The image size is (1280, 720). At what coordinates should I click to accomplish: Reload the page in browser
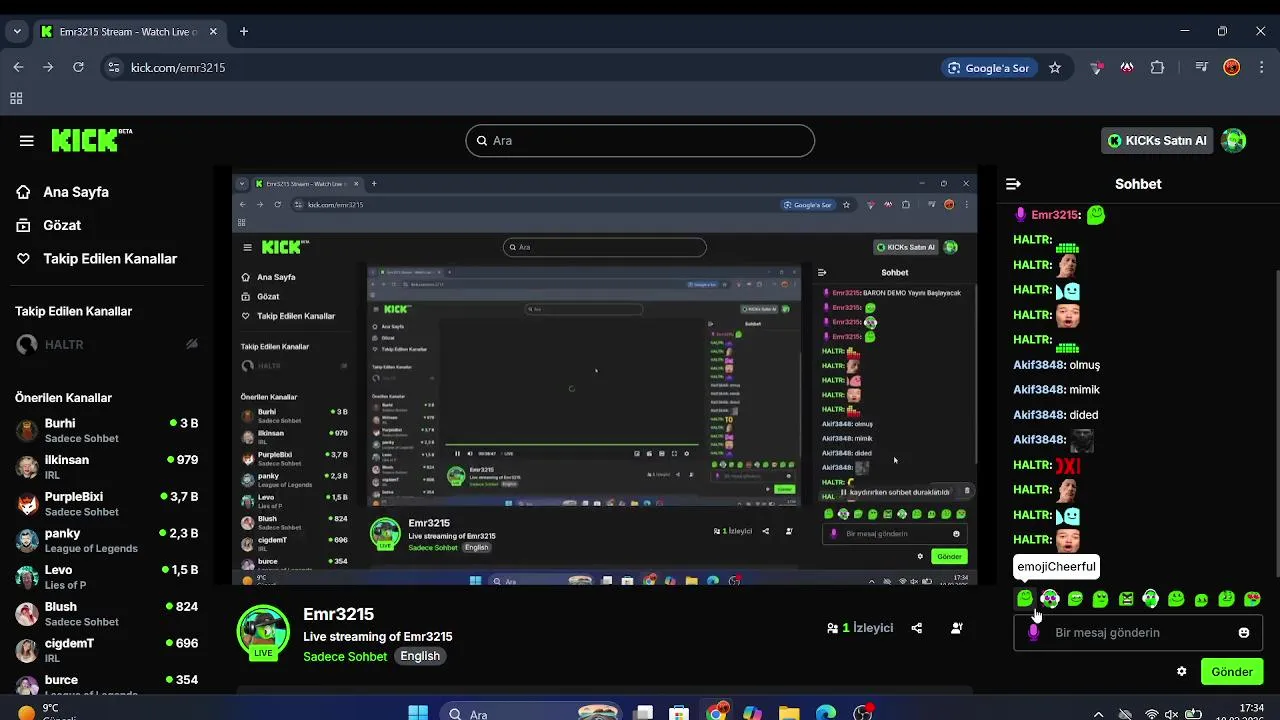pyautogui.click(x=78, y=67)
